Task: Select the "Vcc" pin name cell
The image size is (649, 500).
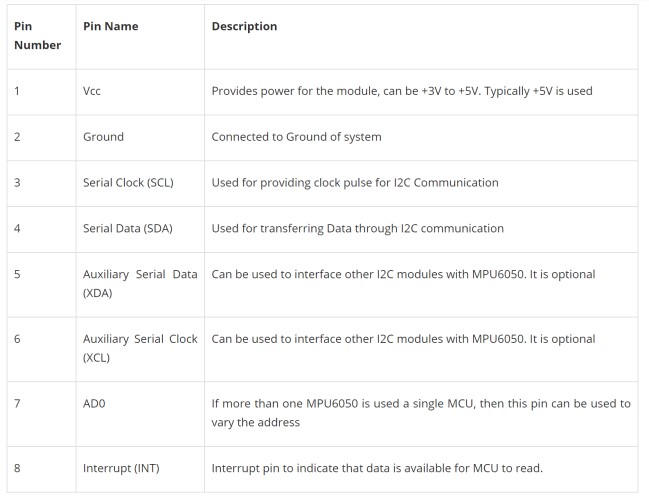Action: click(92, 91)
